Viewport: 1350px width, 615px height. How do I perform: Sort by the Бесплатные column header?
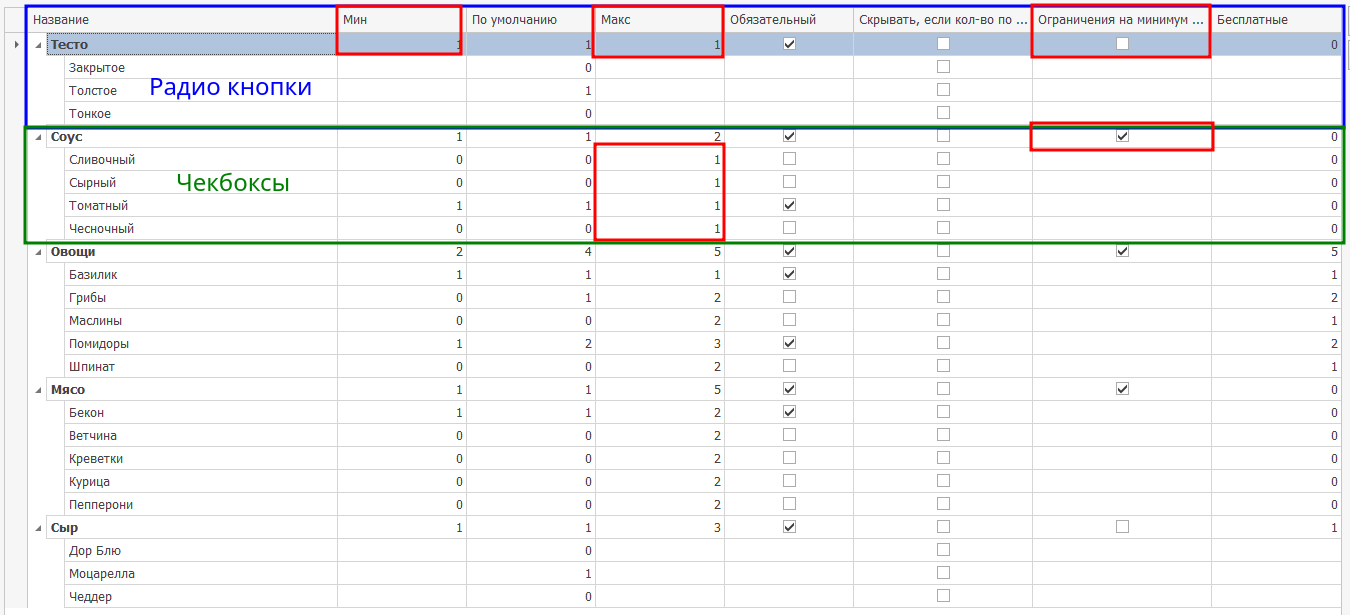click(x=1275, y=20)
